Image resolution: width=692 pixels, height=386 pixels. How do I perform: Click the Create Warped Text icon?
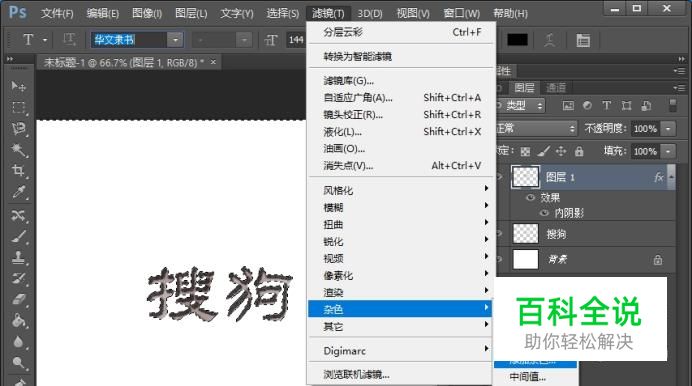coord(549,40)
